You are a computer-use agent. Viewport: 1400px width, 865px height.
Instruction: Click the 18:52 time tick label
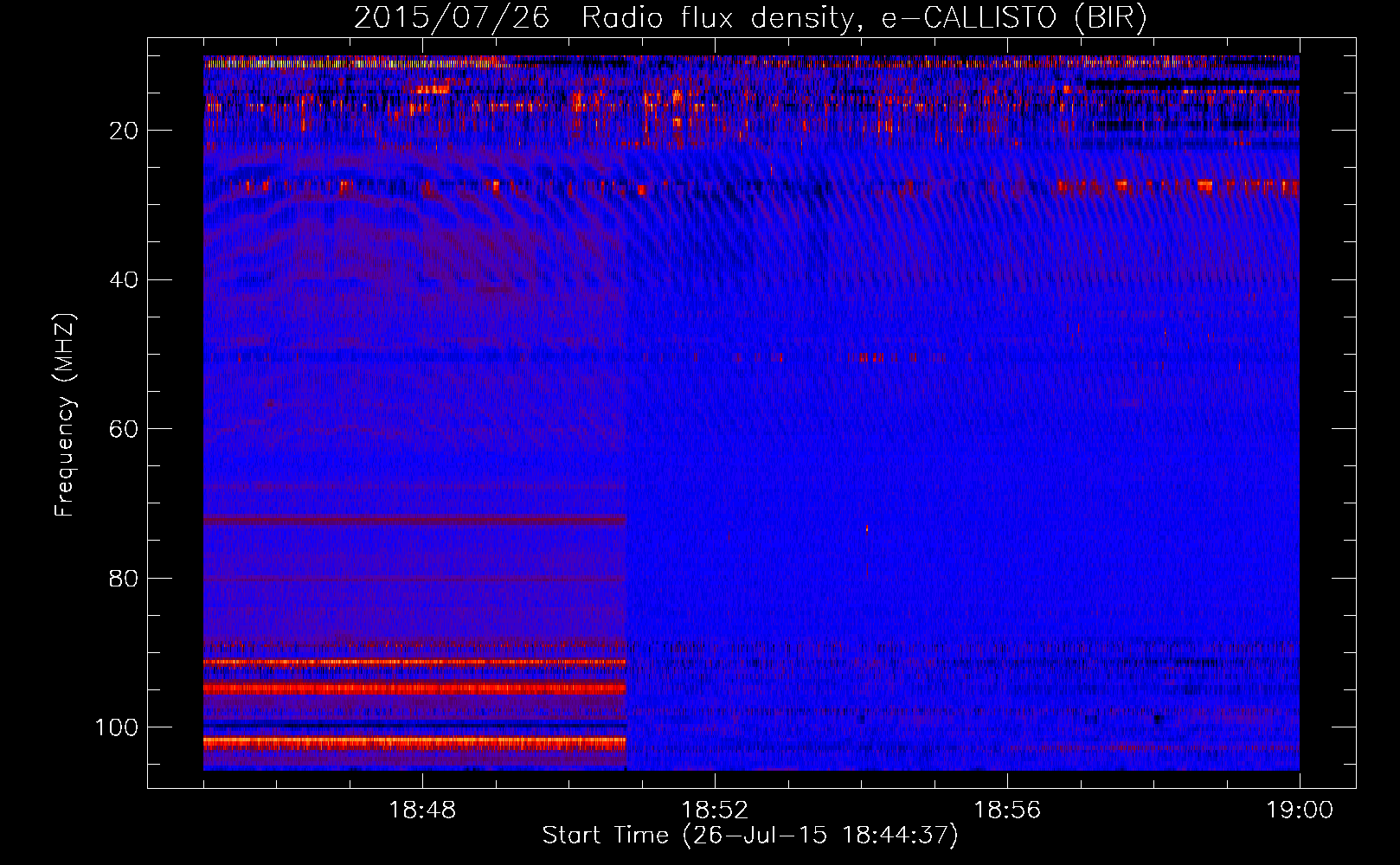coord(715,811)
